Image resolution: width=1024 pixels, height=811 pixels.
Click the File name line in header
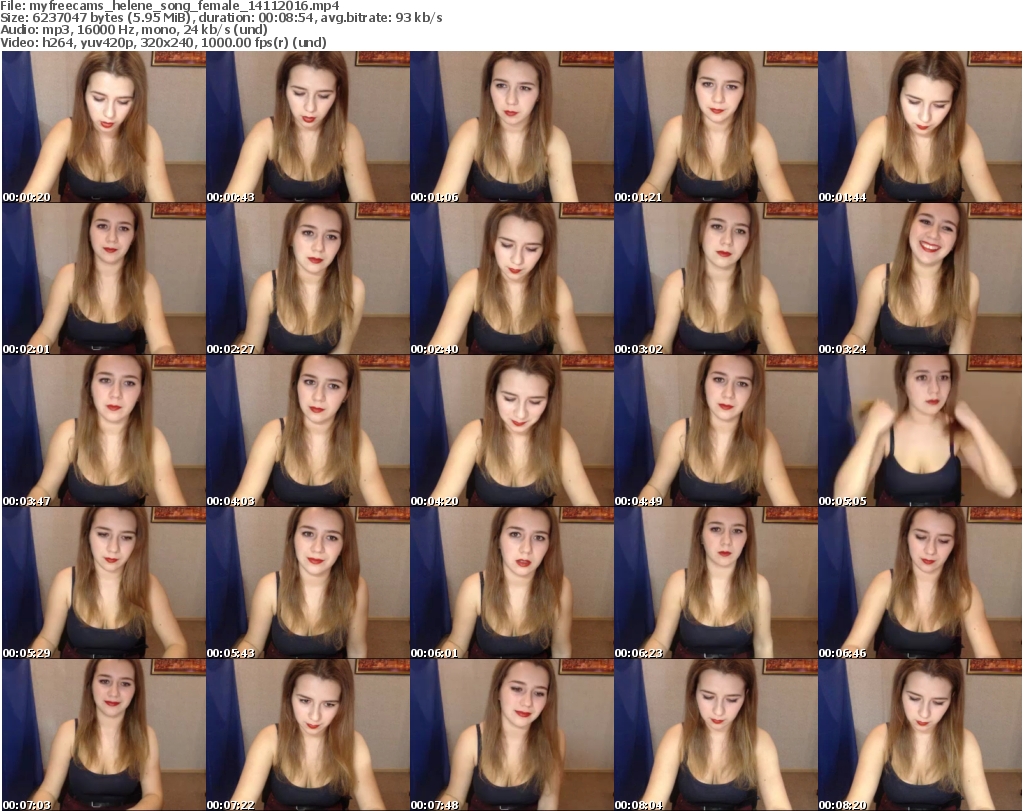[170, 6]
